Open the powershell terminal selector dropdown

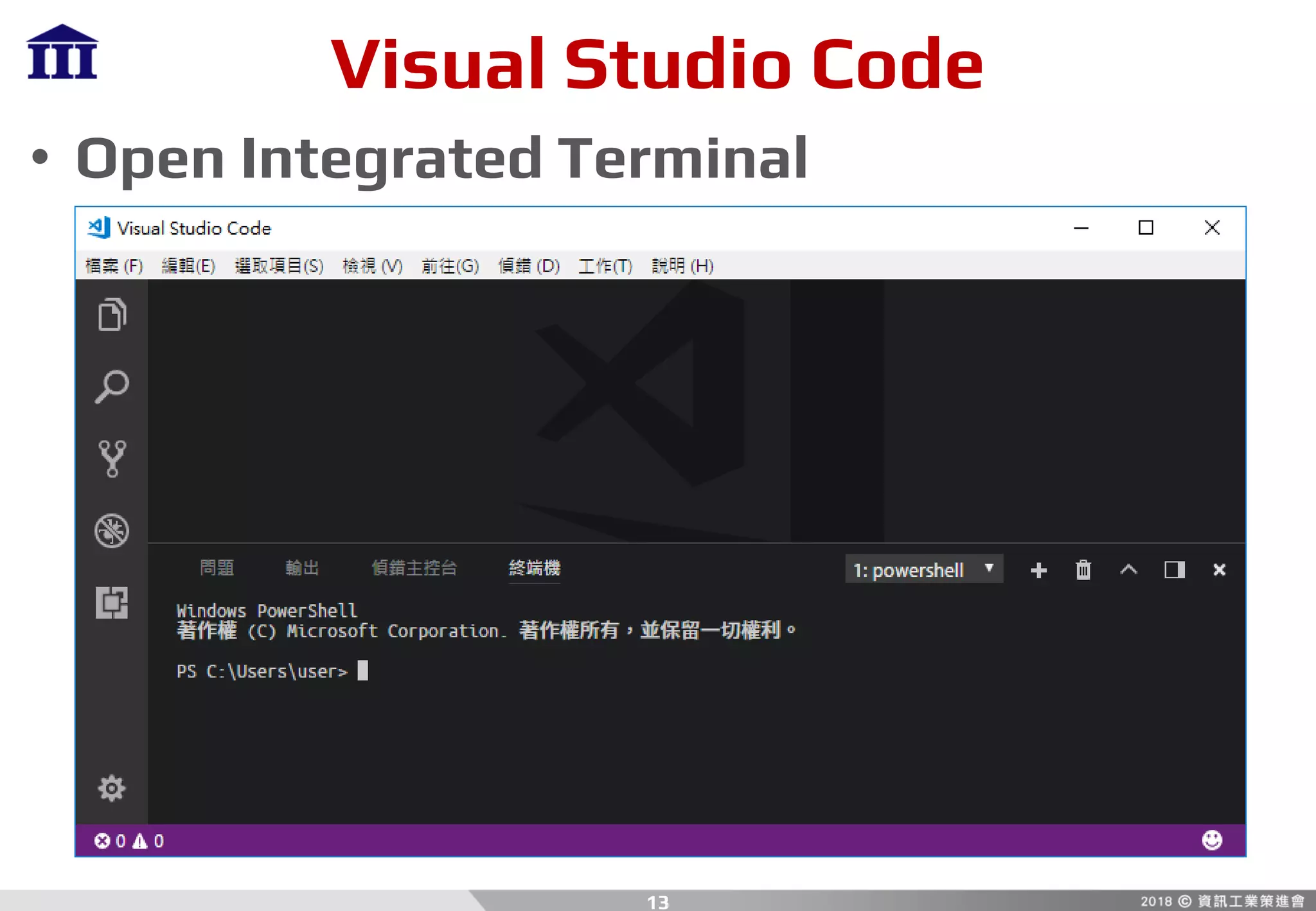(x=923, y=570)
